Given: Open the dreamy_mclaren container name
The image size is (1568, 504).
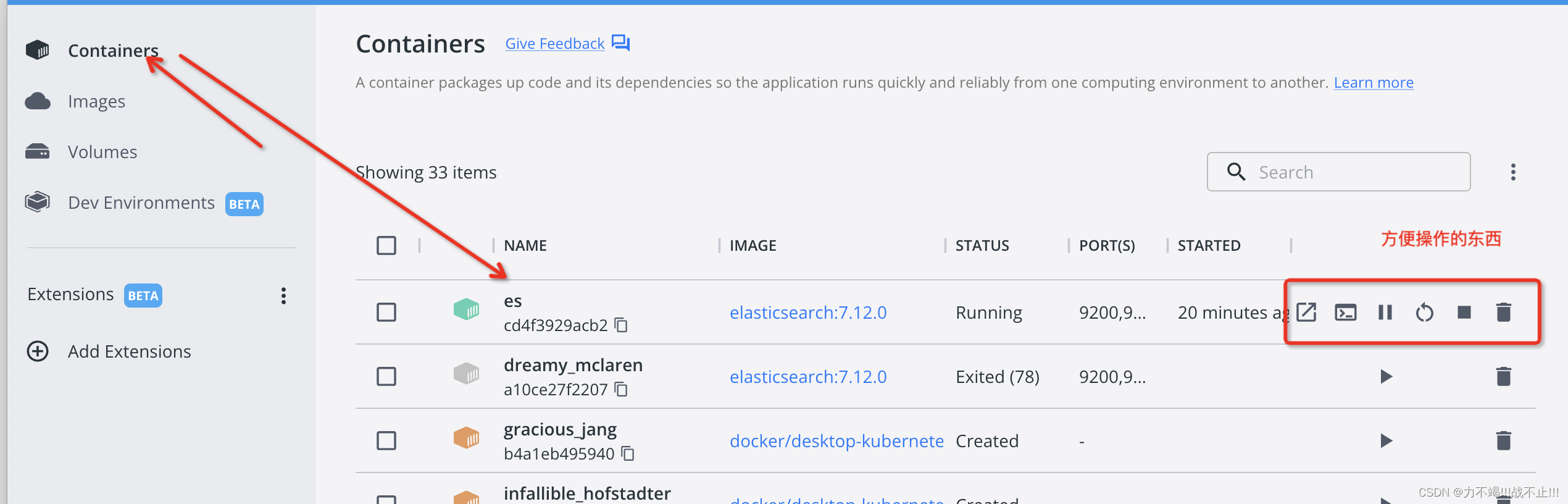Looking at the screenshot, I should point(573,366).
